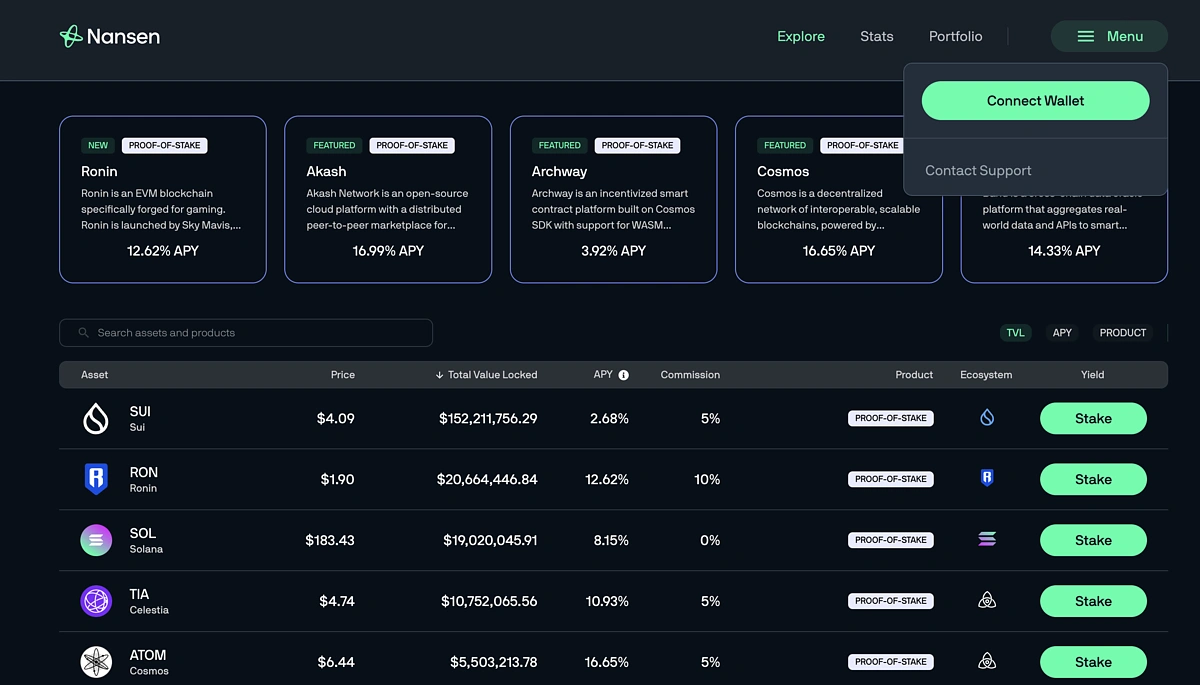1200x685 pixels.
Task: Open the Menu dropdown
Action: (1109, 36)
